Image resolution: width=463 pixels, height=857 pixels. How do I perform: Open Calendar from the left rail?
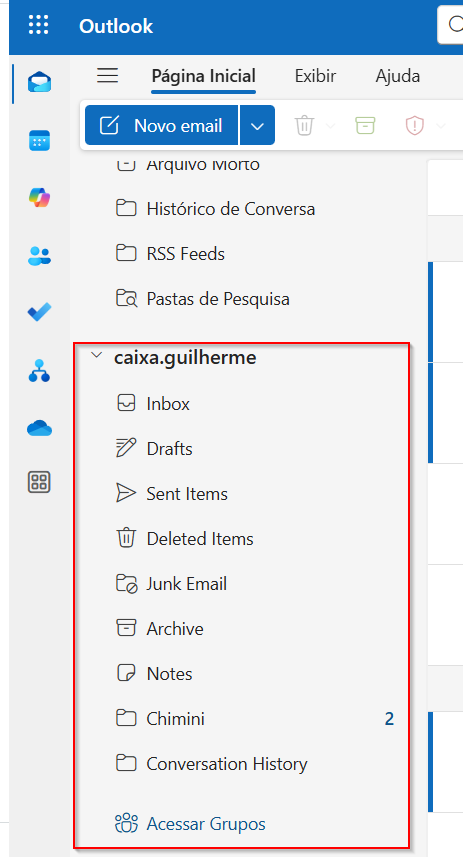[x=39, y=140]
